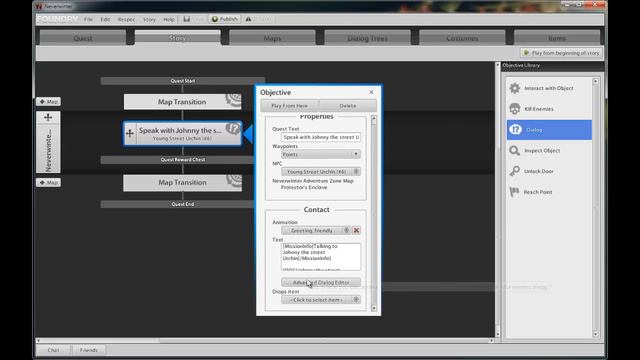
Task: Click the green Publish icon
Action: pyautogui.click(x=215, y=19)
